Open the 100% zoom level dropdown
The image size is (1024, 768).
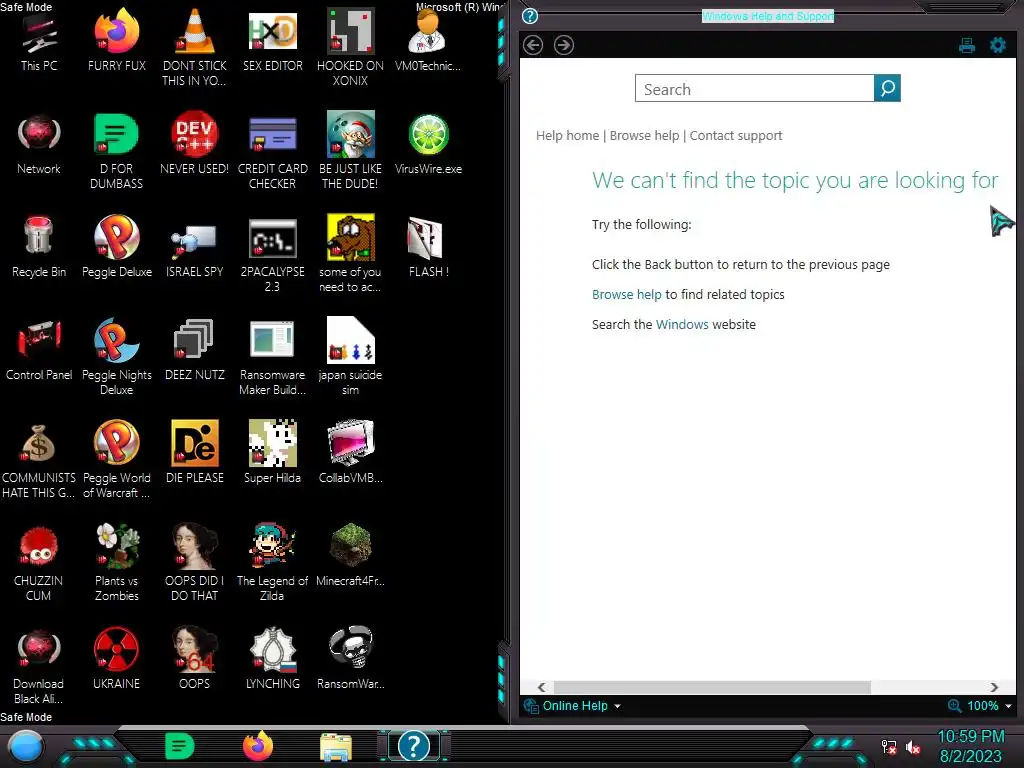click(980, 706)
